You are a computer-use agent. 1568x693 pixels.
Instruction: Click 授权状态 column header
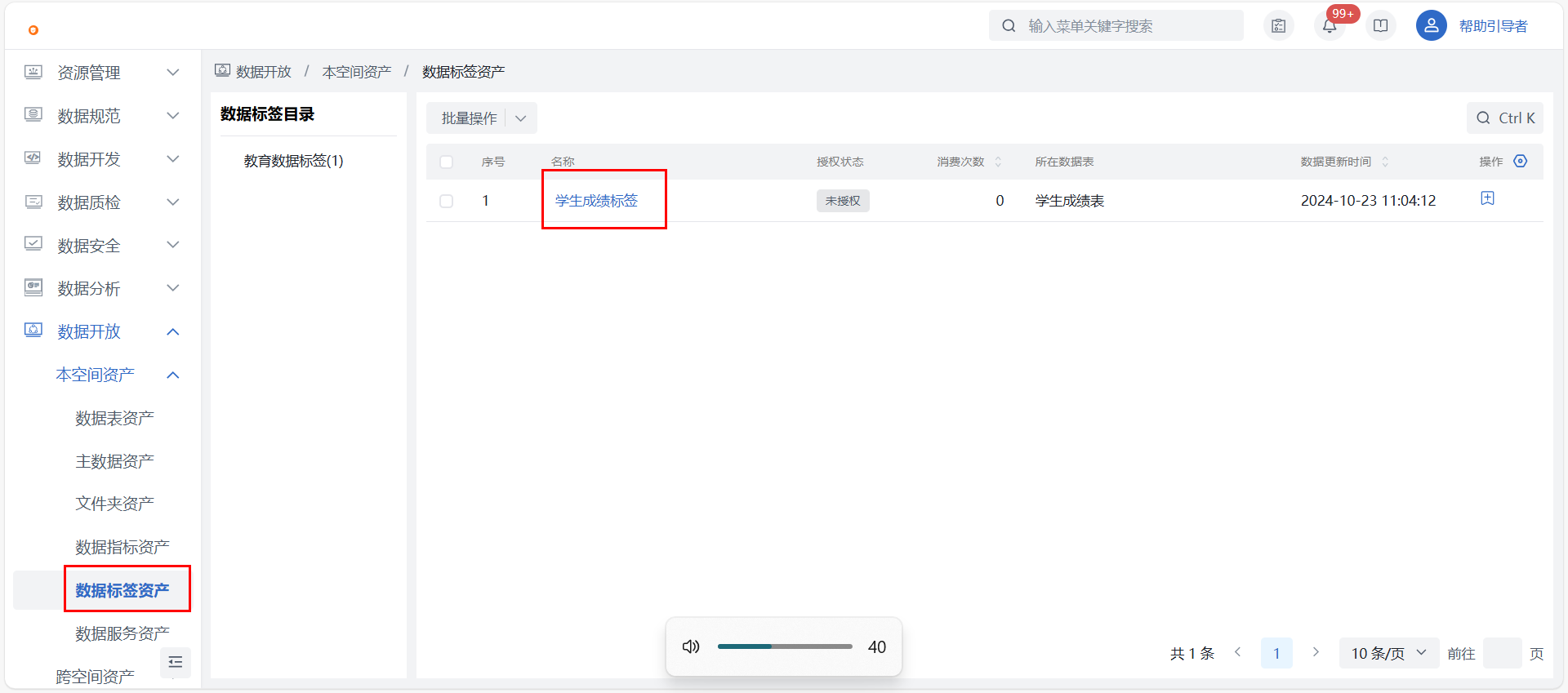coord(840,162)
